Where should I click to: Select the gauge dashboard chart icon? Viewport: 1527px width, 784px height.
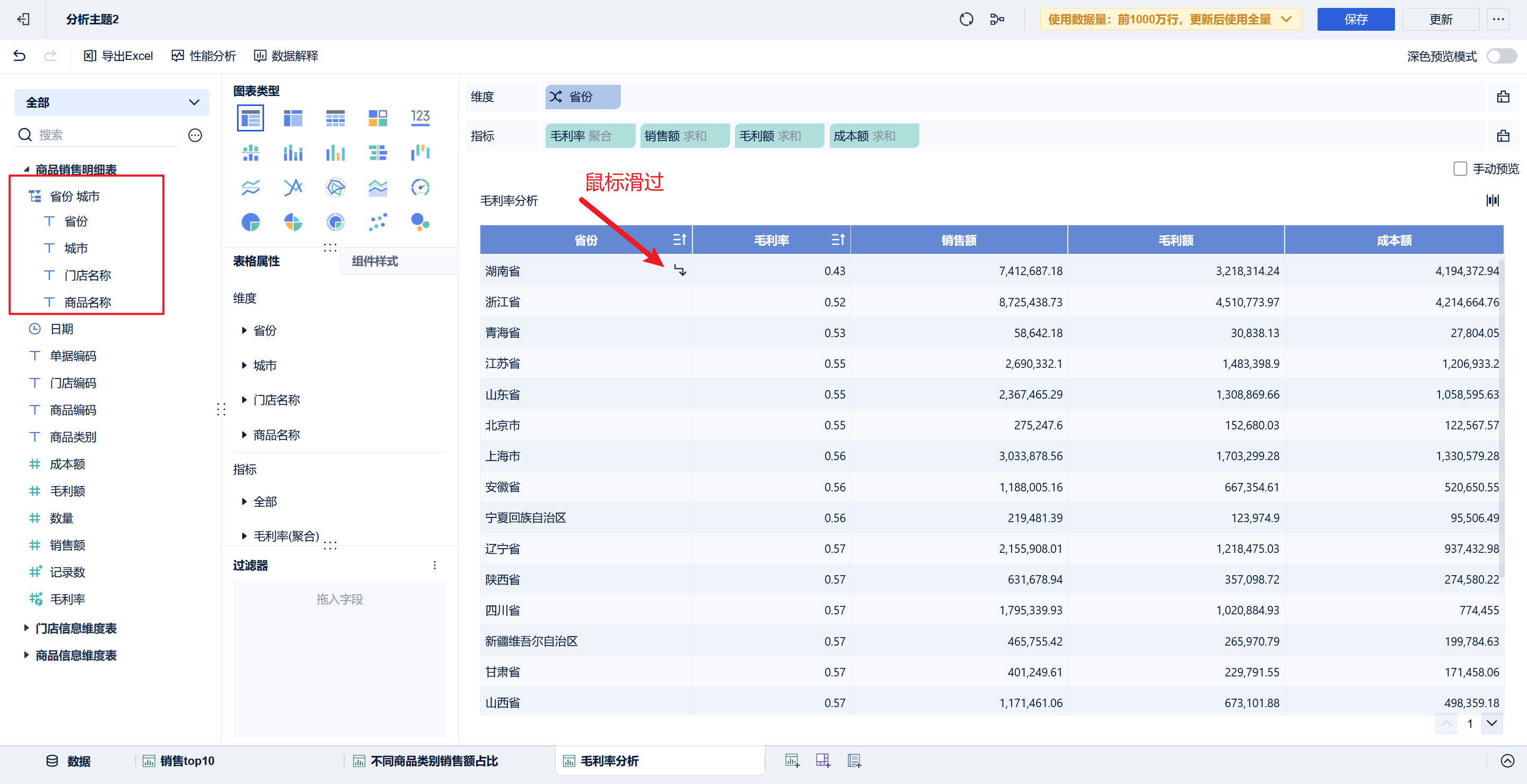pyautogui.click(x=420, y=187)
